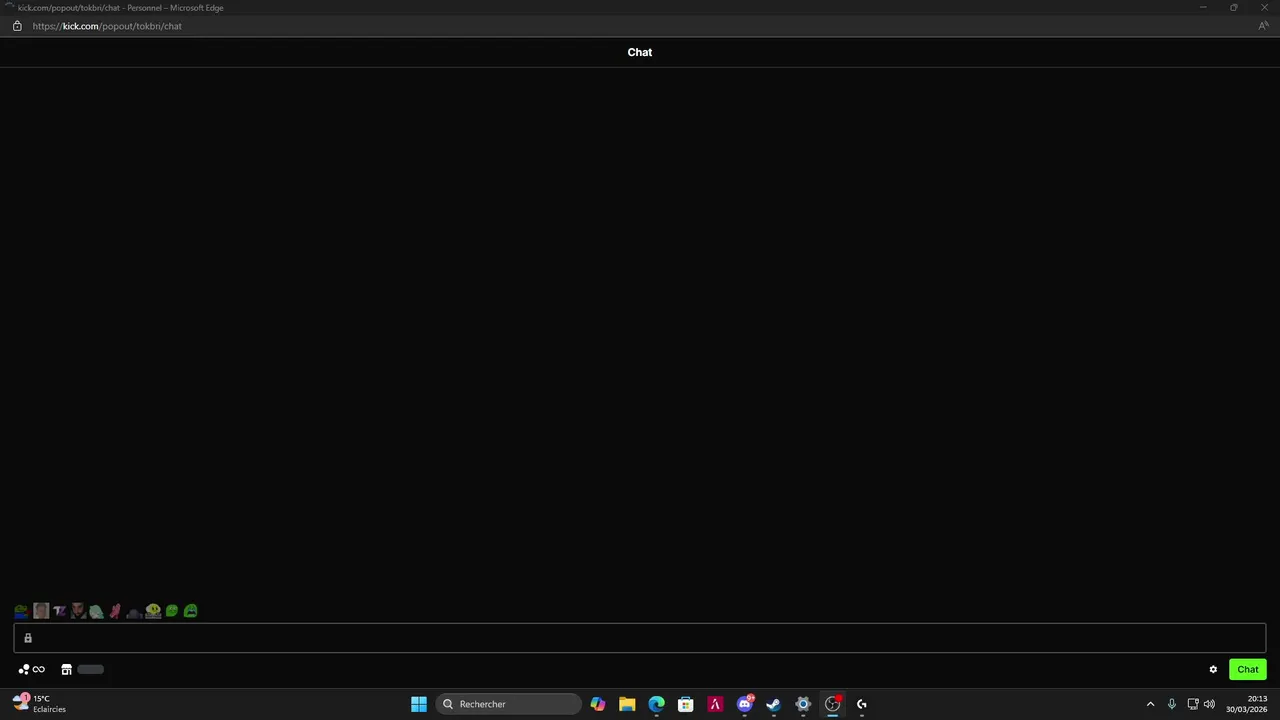The width and height of the screenshot is (1280, 720).
Task: Open chat settings gear icon
Action: tap(1213, 670)
